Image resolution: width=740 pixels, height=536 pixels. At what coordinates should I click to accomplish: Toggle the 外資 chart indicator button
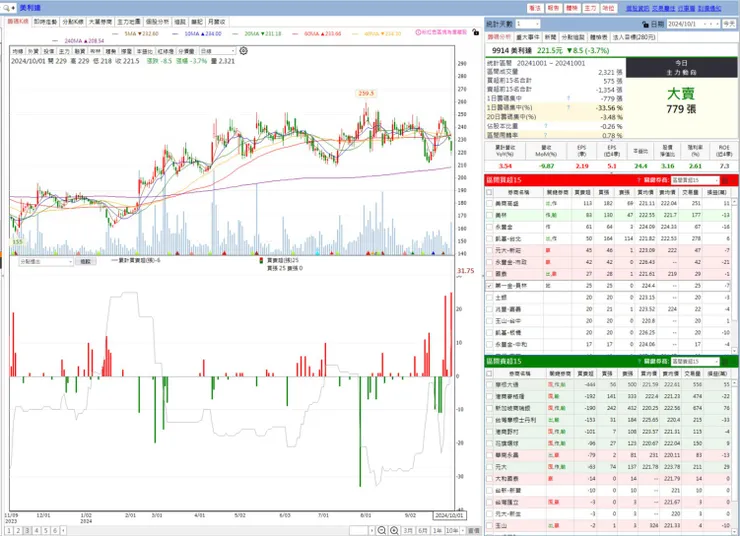pyautogui.click(x=33, y=51)
